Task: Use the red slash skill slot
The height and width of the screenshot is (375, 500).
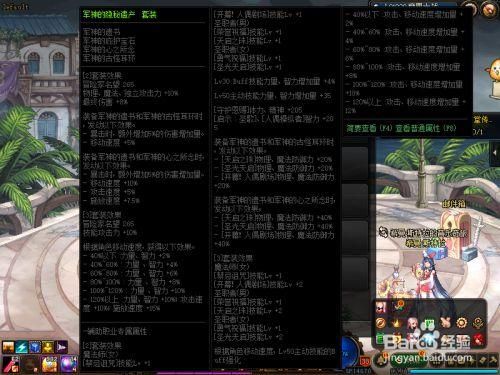Action: point(11,364)
